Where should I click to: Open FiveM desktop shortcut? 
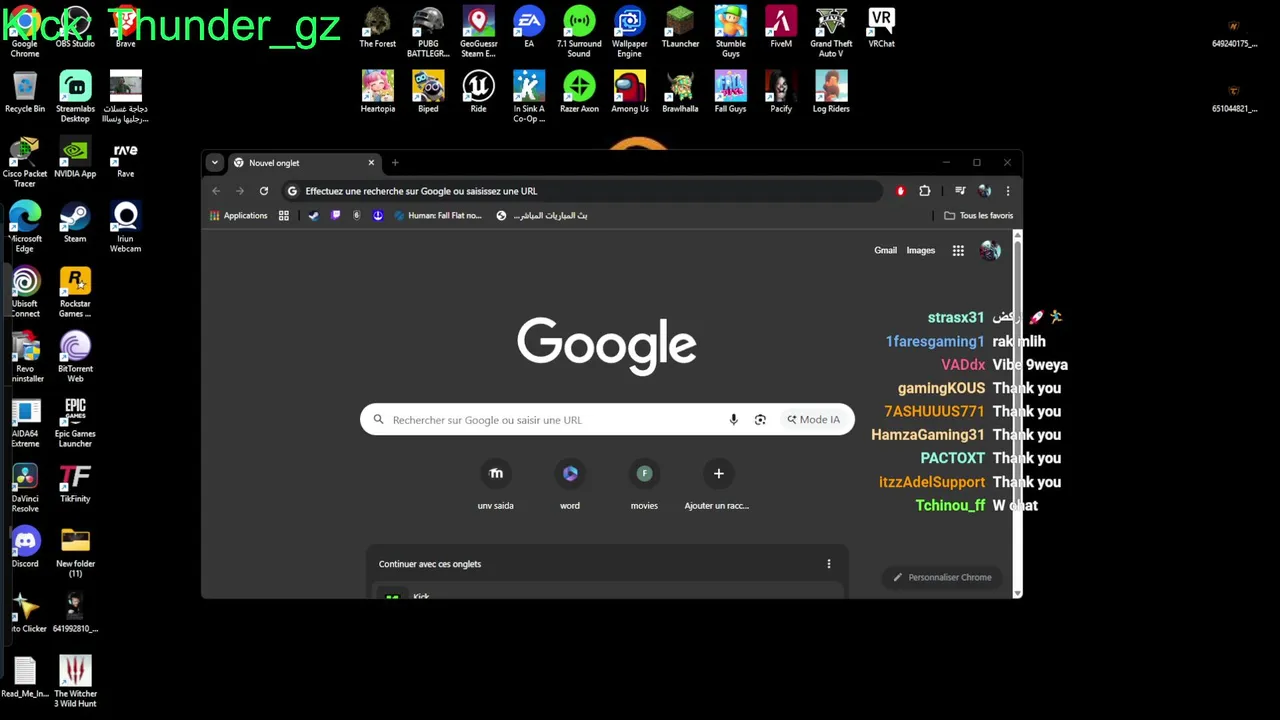coord(781,28)
